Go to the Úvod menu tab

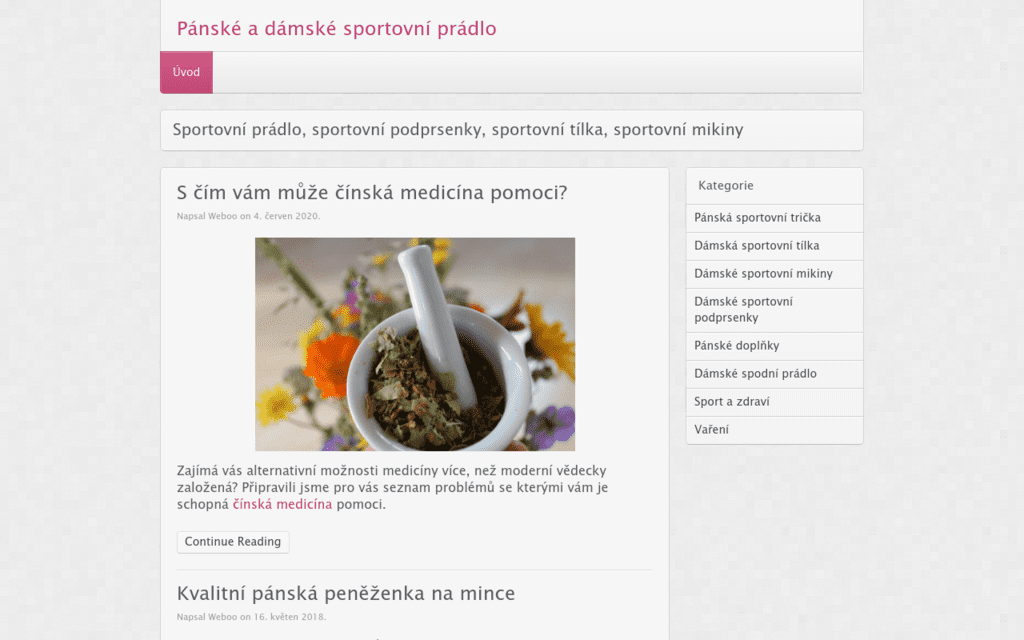[186, 72]
